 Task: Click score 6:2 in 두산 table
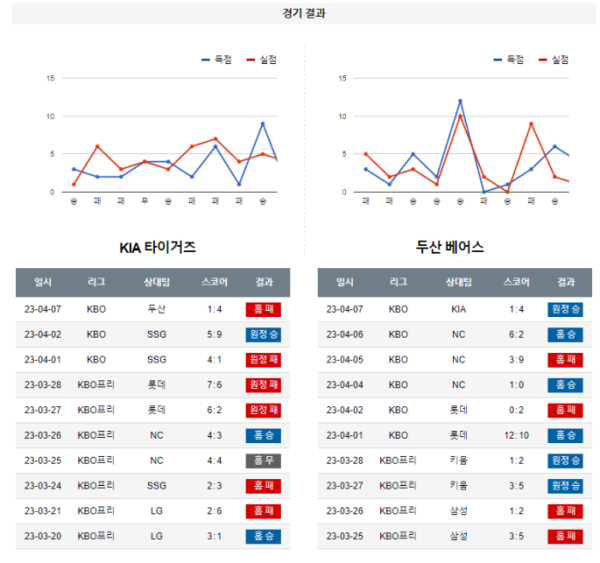(517, 335)
